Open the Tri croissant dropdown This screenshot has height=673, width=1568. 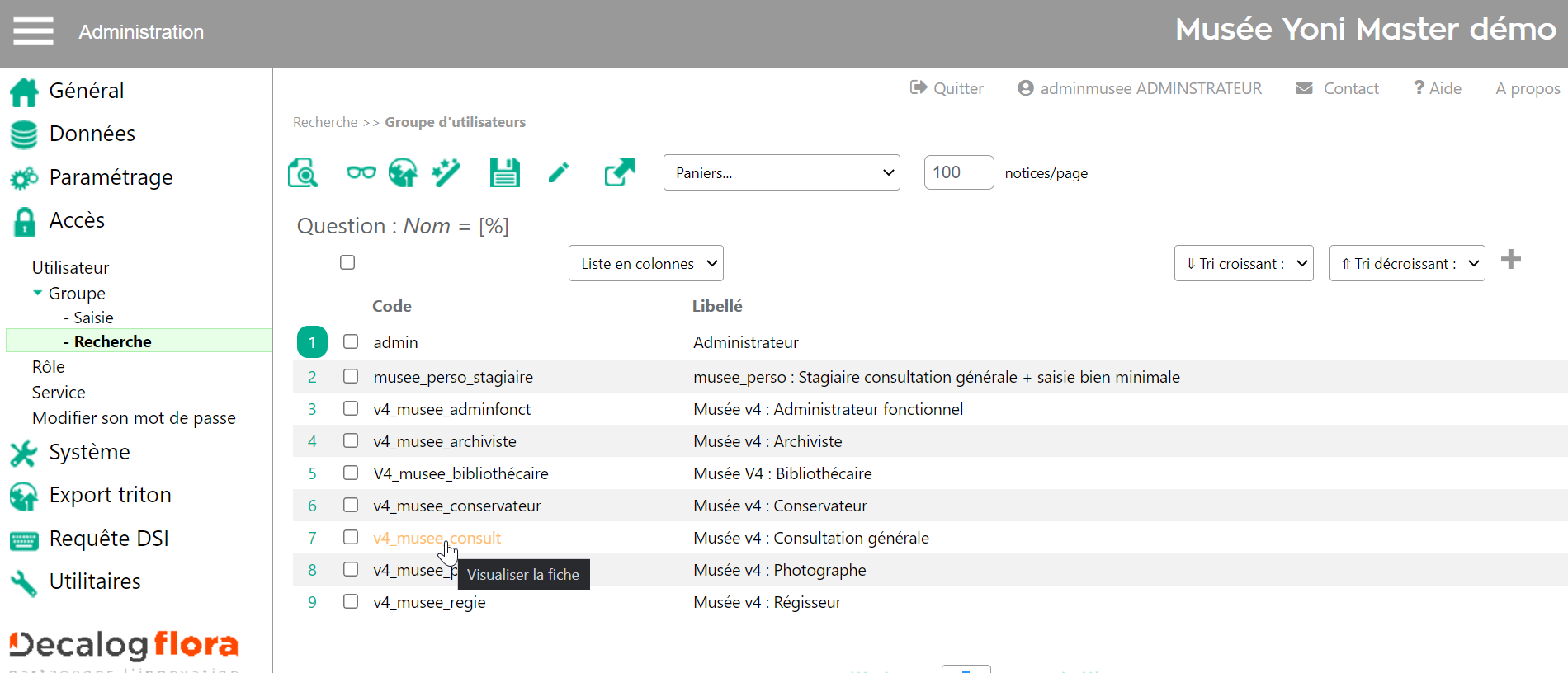(1244, 263)
